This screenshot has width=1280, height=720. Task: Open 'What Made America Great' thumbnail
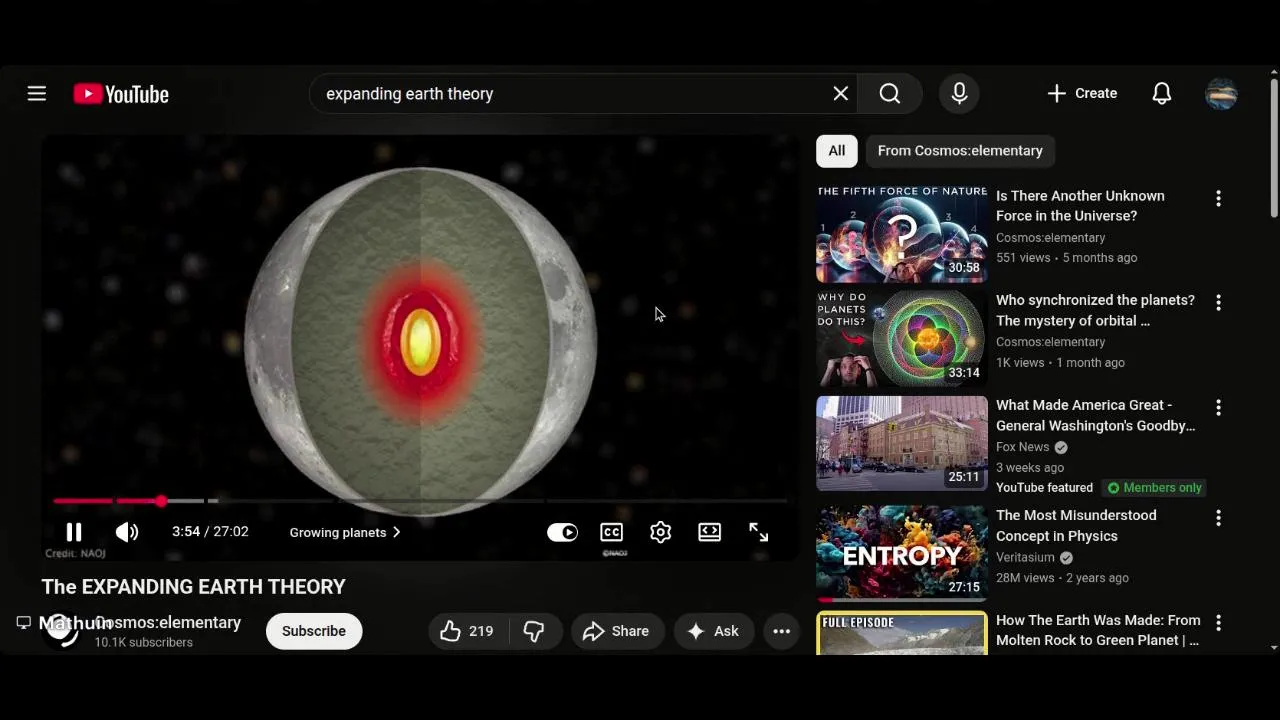902,444
